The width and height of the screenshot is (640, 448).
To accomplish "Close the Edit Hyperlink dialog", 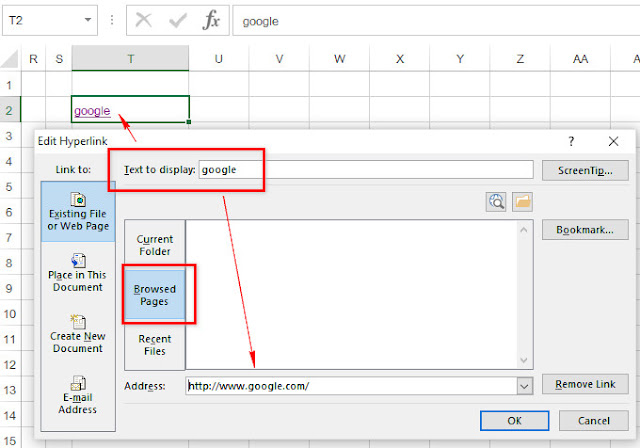I will pyautogui.click(x=613, y=141).
